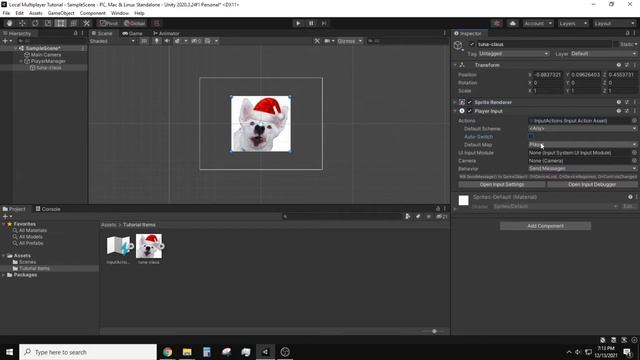Toggle Global handle rotation button
The height and width of the screenshot is (360, 640).
tap(135, 23)
